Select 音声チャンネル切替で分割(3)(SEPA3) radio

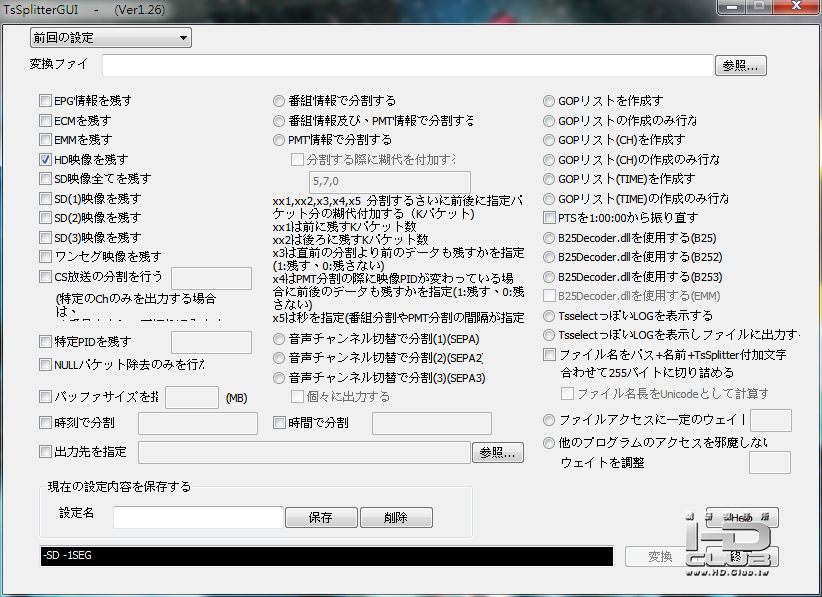pyautogui.click(x=279, y=378)
